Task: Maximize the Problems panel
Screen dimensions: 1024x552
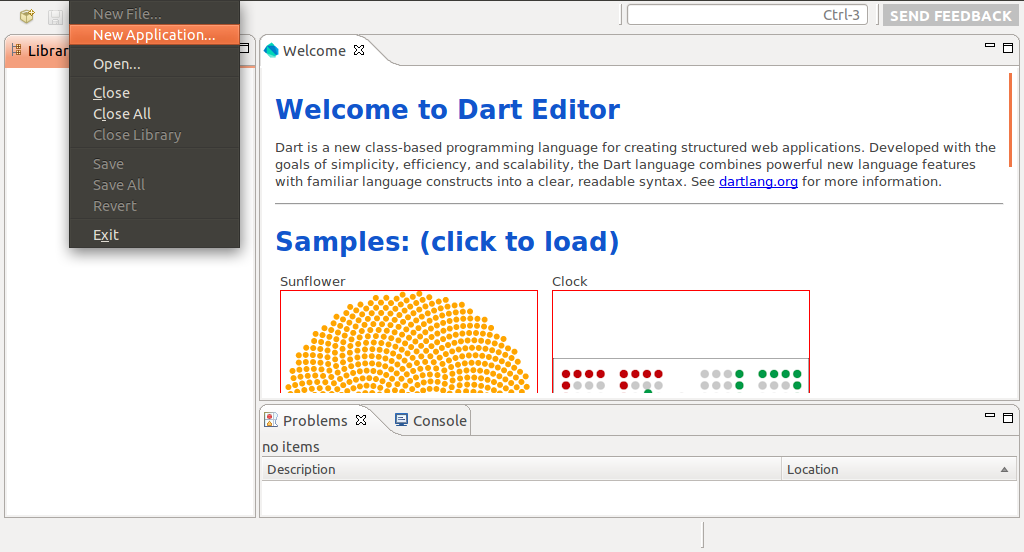Action: [1008, 417]
